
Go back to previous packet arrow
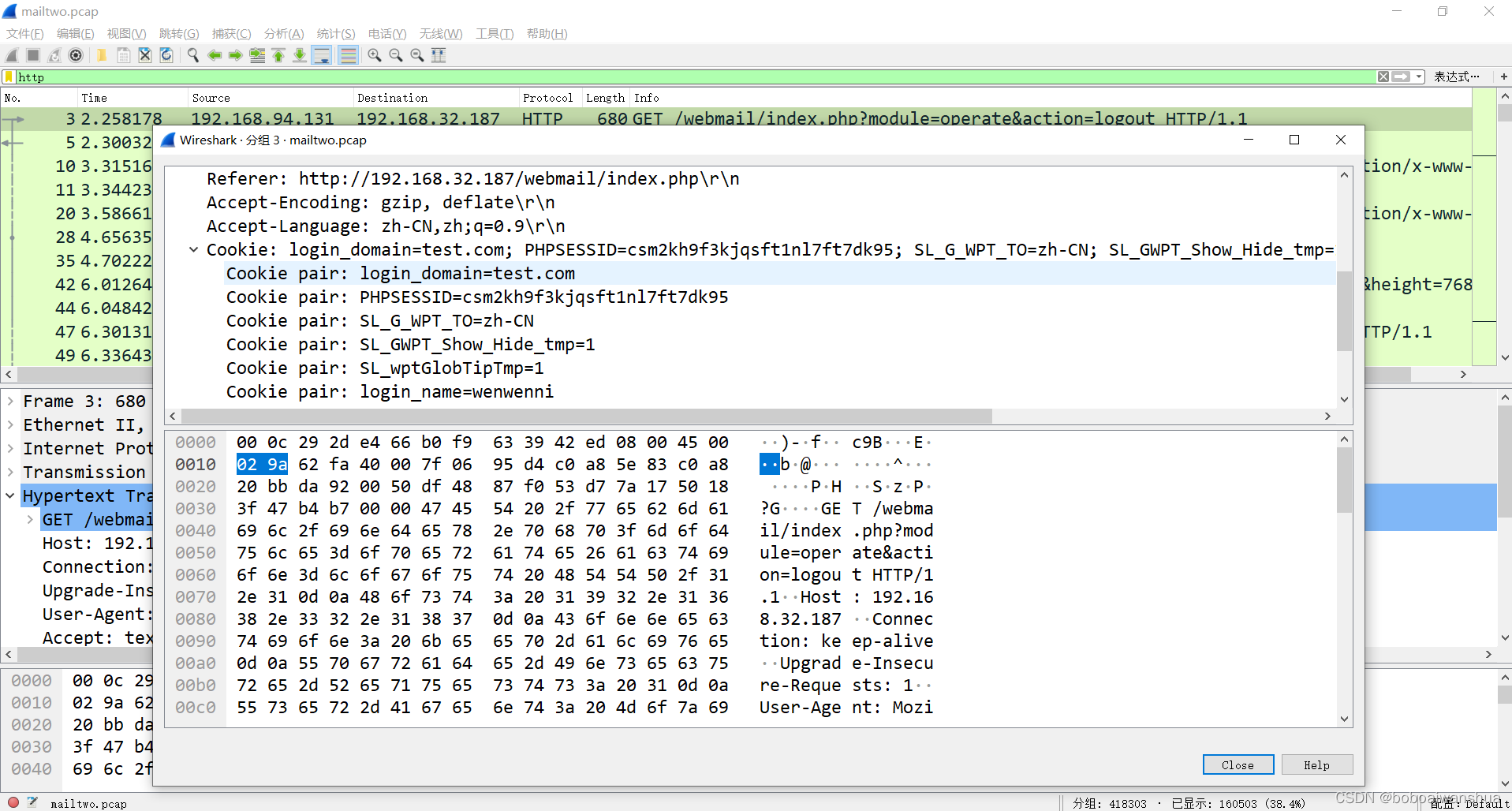pyautogui.click(x=215, y=55)
